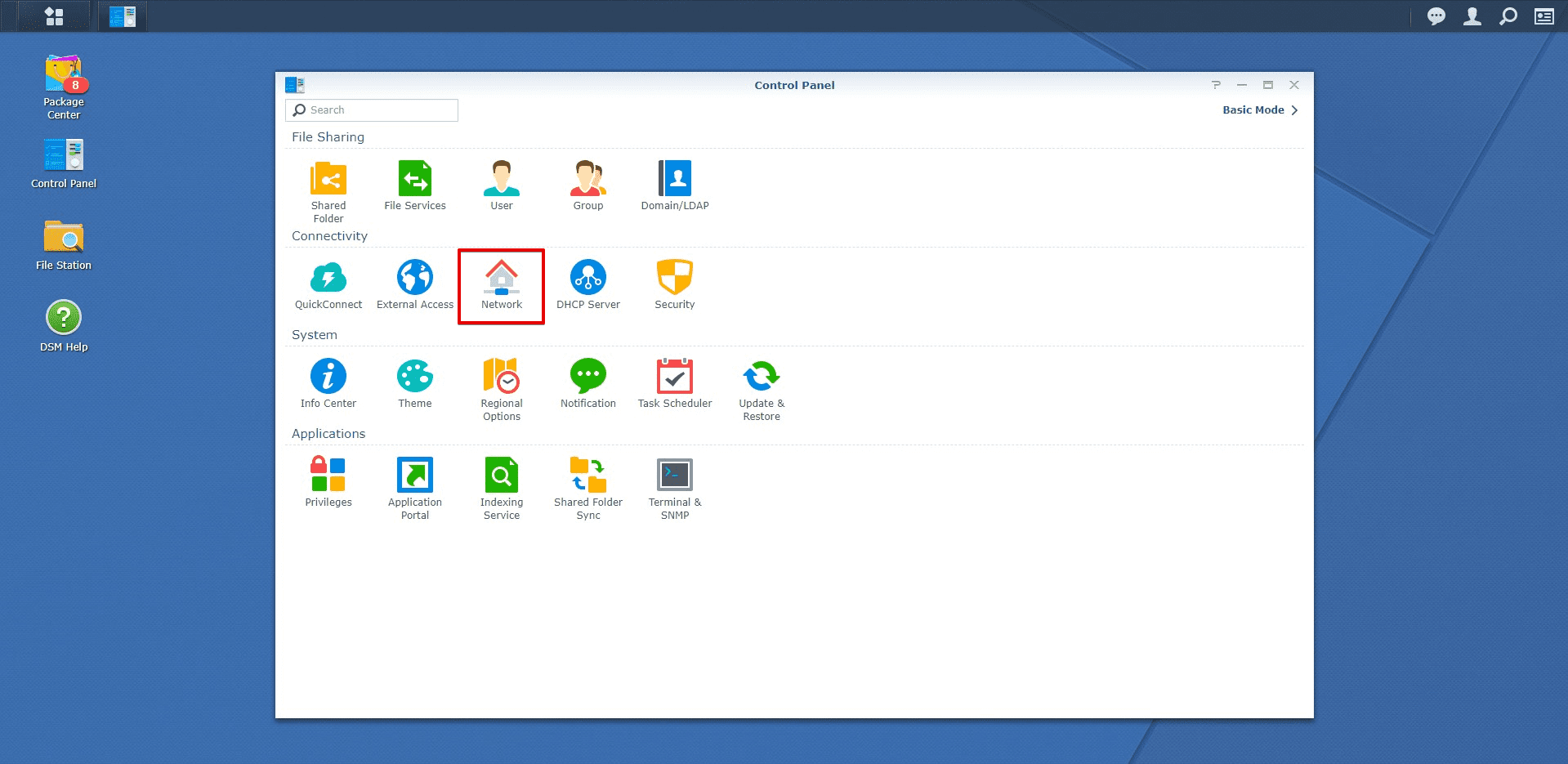Select the Network icon under Connectivity
This screenshot has height=764, width=1568.
click(x=501, y=282)
